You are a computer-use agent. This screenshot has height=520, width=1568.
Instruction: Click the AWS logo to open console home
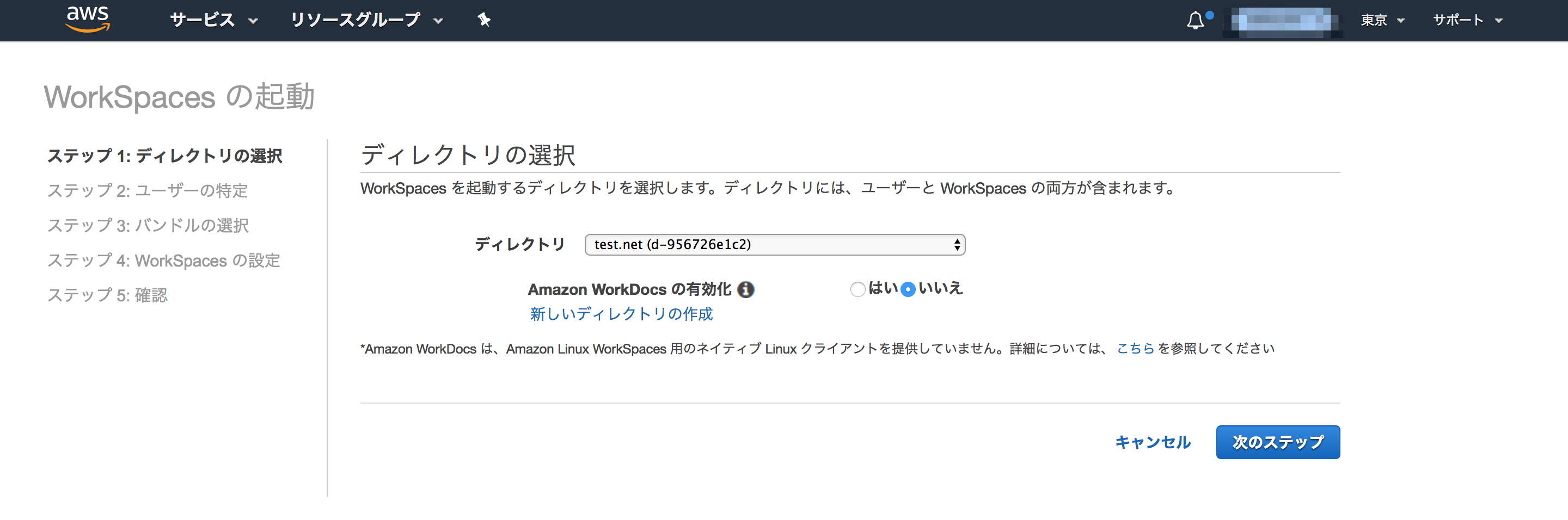(x=87, y=20)
